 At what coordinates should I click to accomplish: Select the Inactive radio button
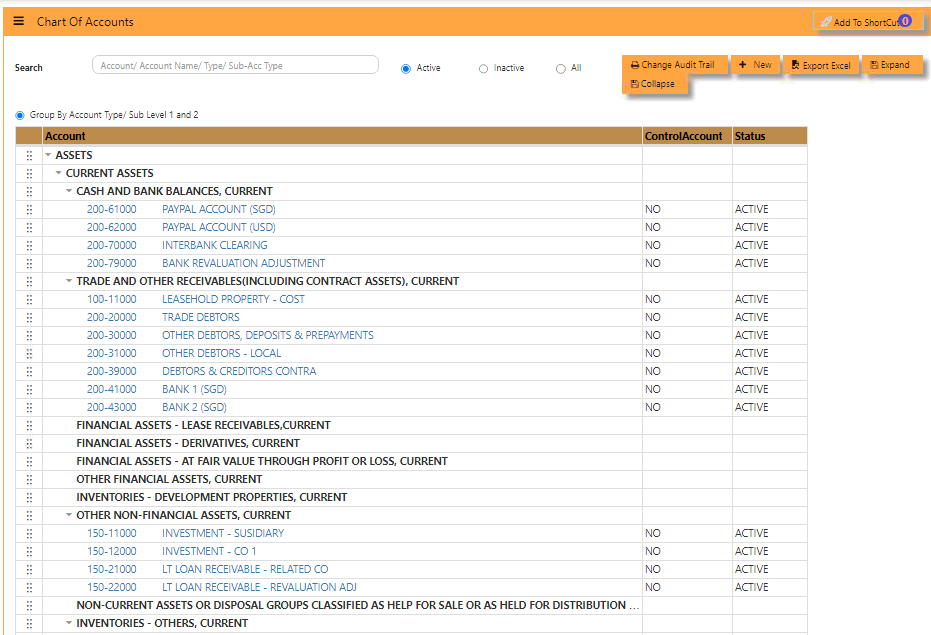pos(483,69)
